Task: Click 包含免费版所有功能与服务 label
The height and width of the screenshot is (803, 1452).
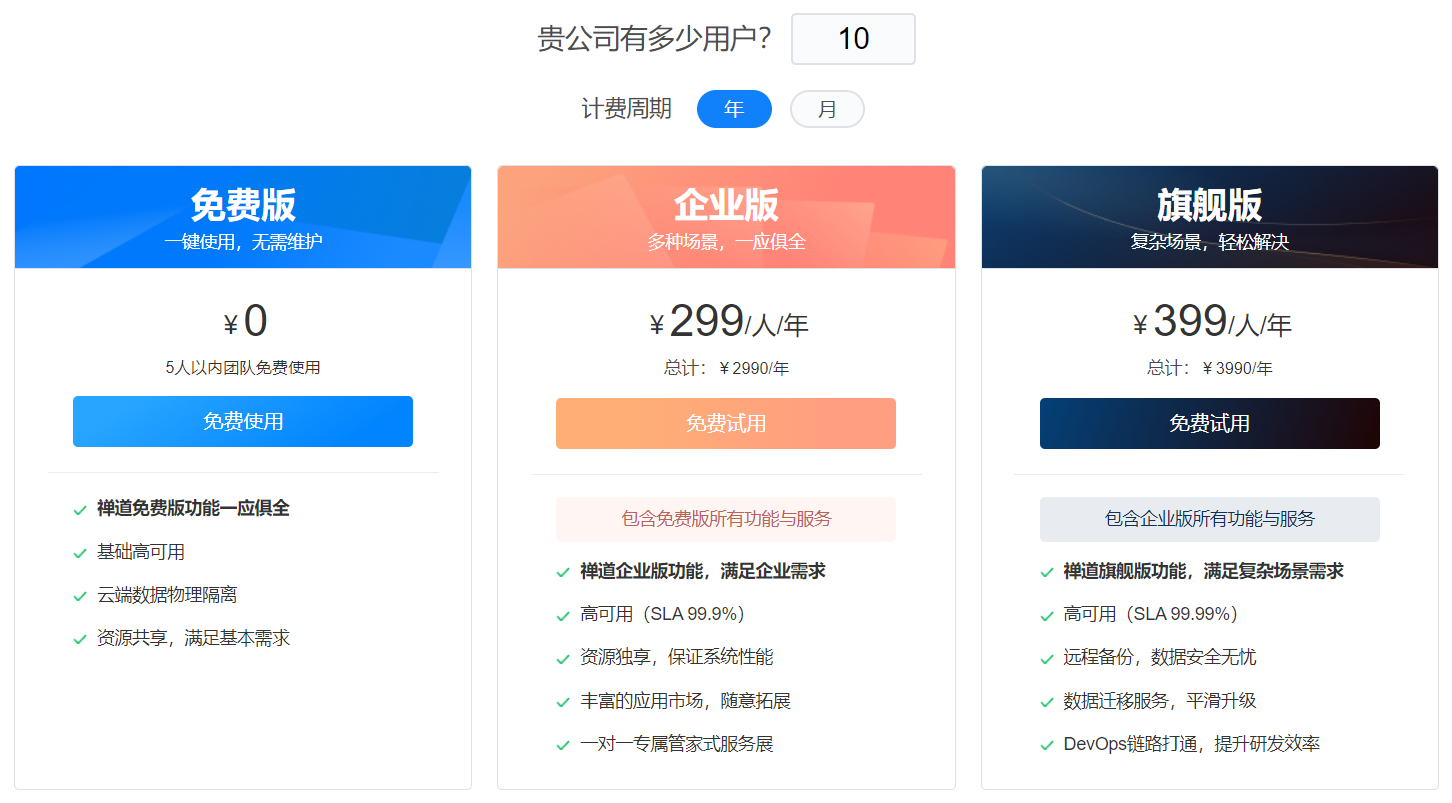Action: (726, 519)
